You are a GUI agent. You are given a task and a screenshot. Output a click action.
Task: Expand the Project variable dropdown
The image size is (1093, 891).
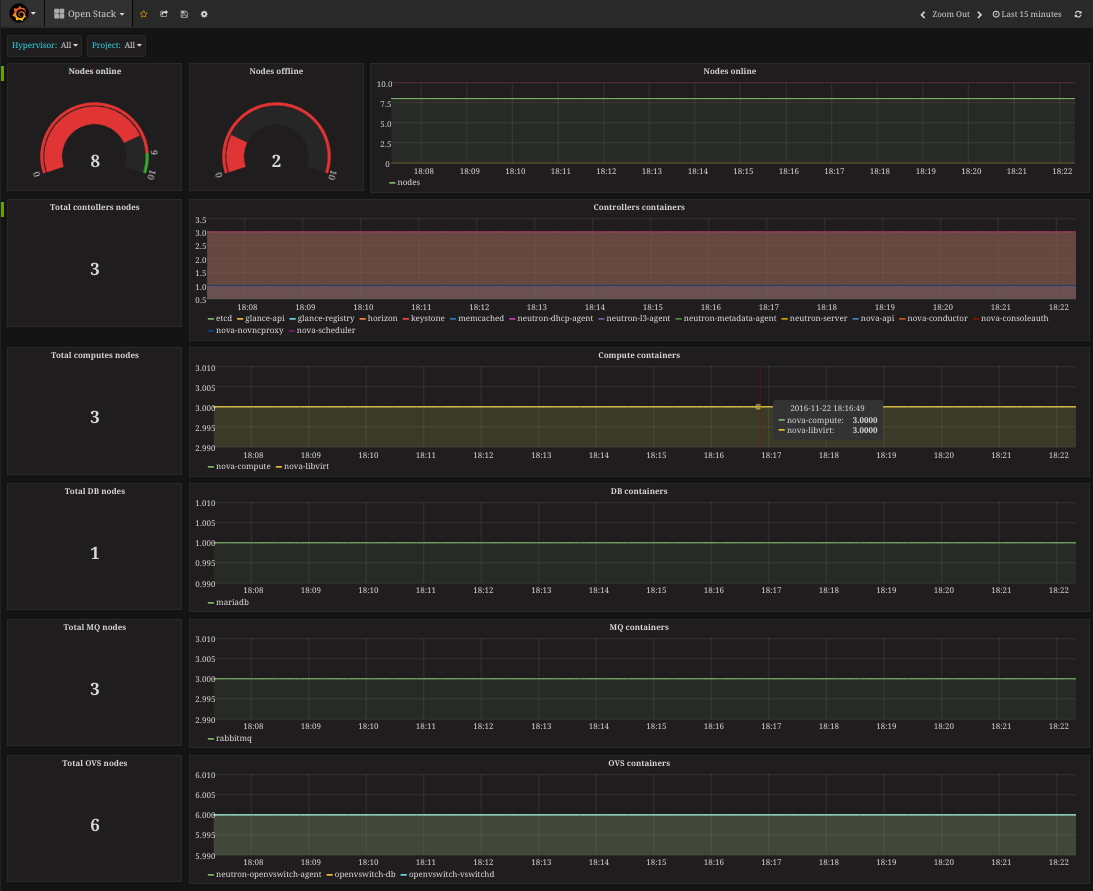pos(133,45)
